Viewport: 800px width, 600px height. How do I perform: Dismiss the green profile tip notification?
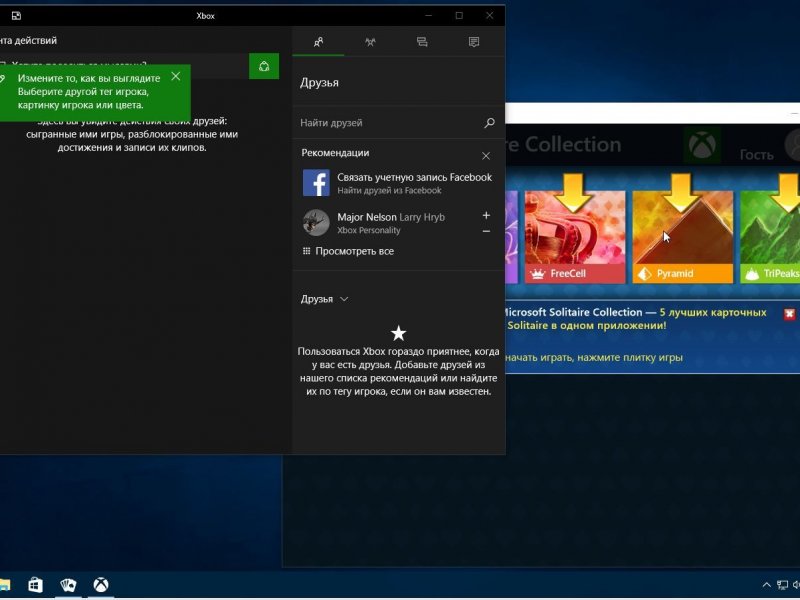click(176, 77)
